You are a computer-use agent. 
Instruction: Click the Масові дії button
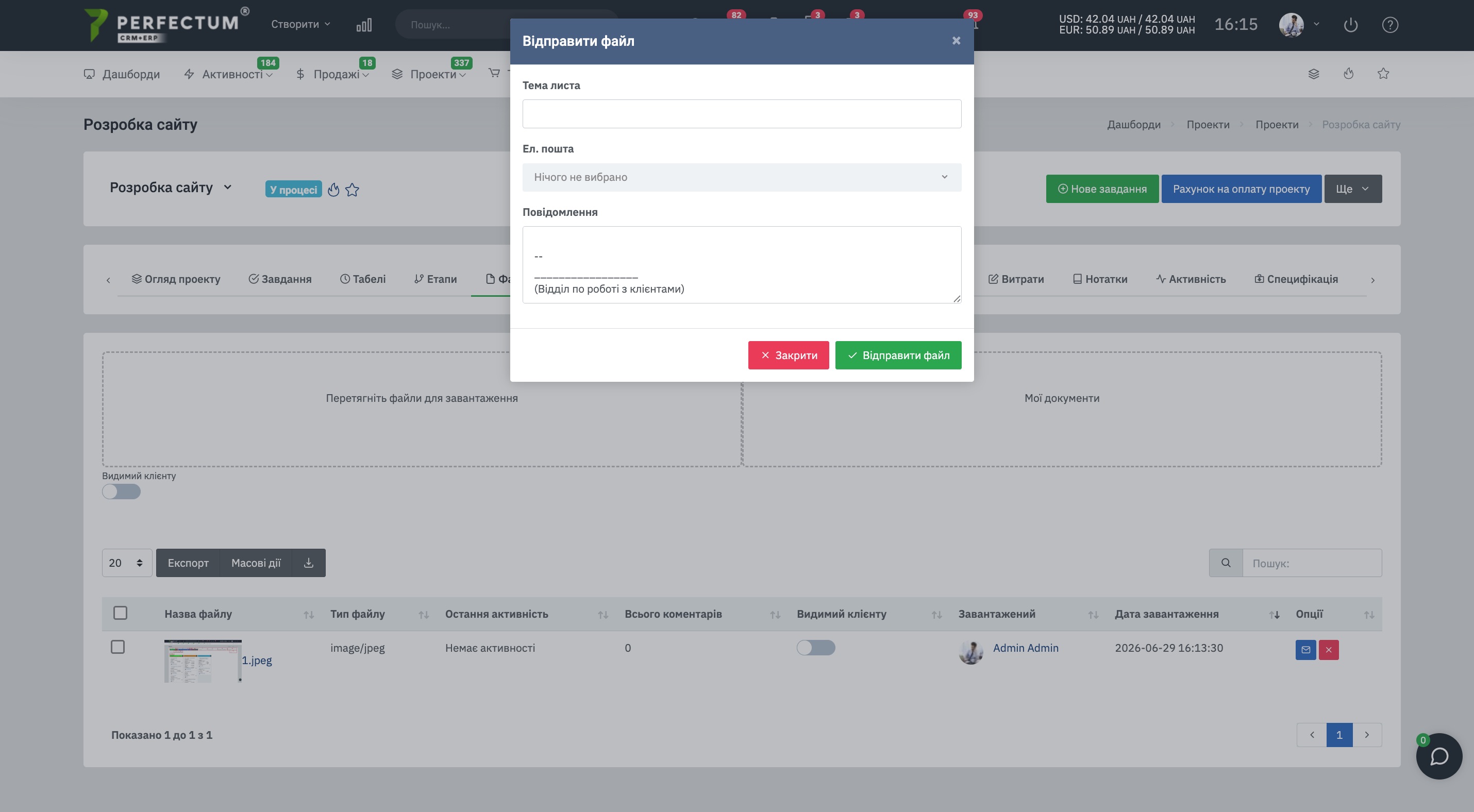256,563
